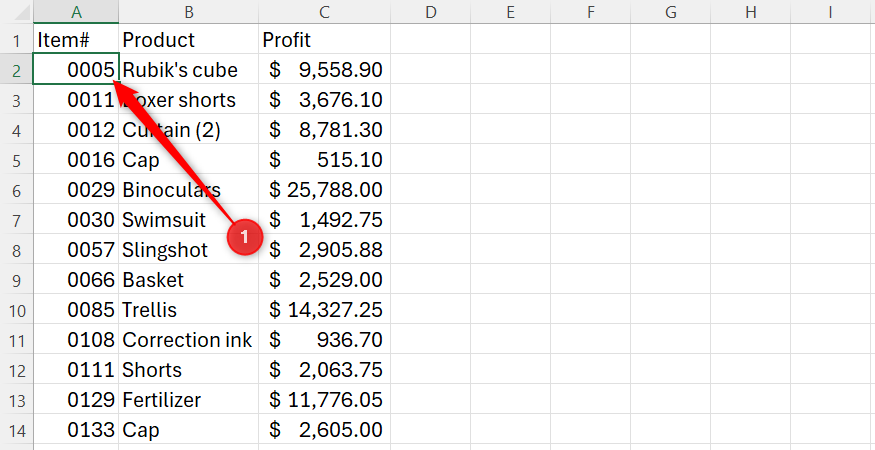875x450 pixels.
Task: Select row 6 header
Action: (17, 190)
